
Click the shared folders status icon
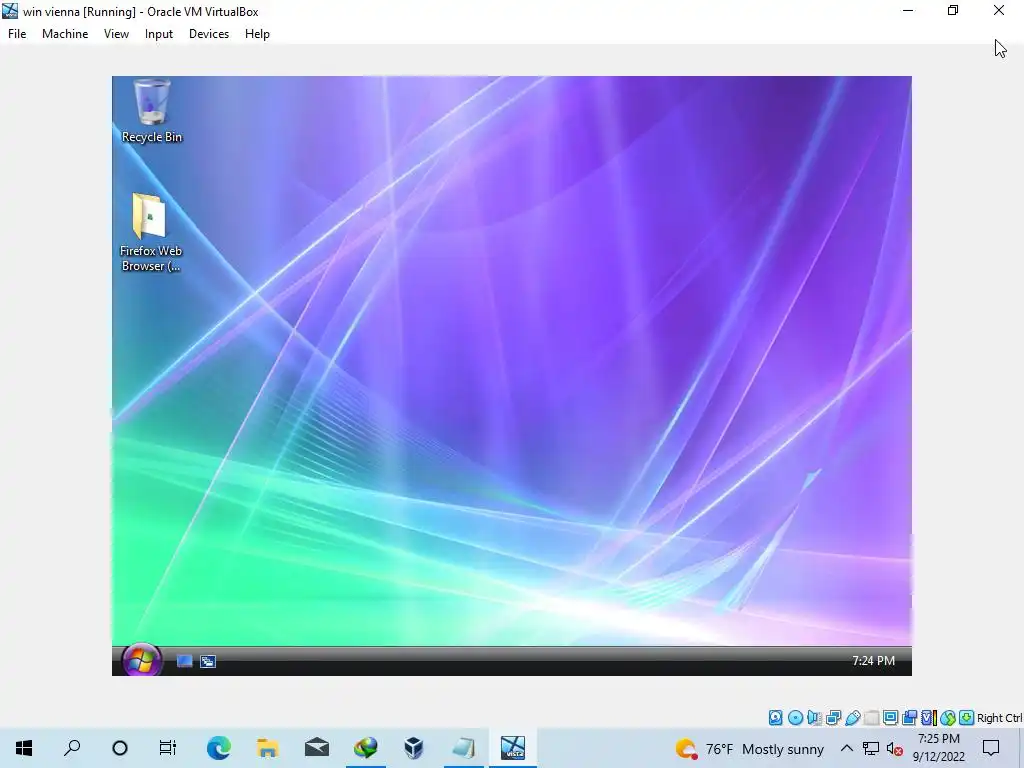(x=871, y=718)
